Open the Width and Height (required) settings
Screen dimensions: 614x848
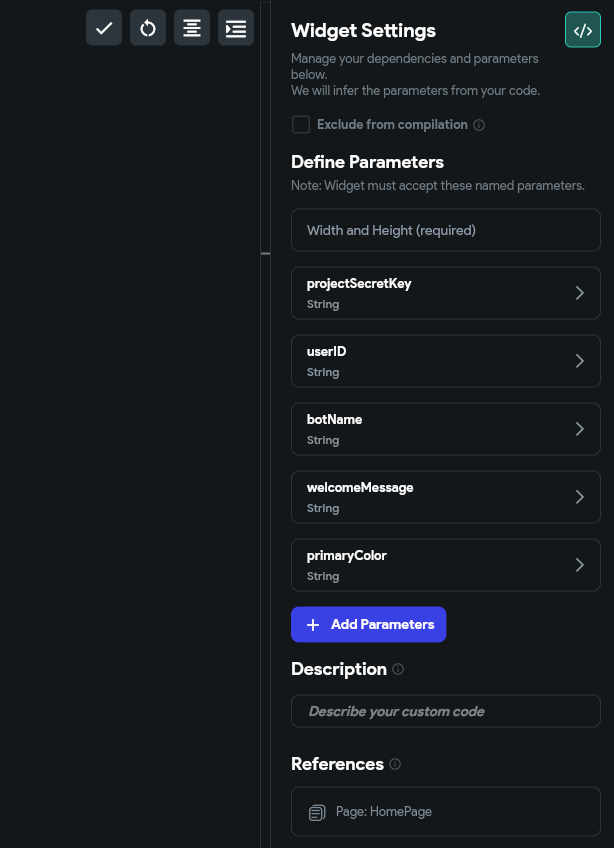[x=445, y=230]
